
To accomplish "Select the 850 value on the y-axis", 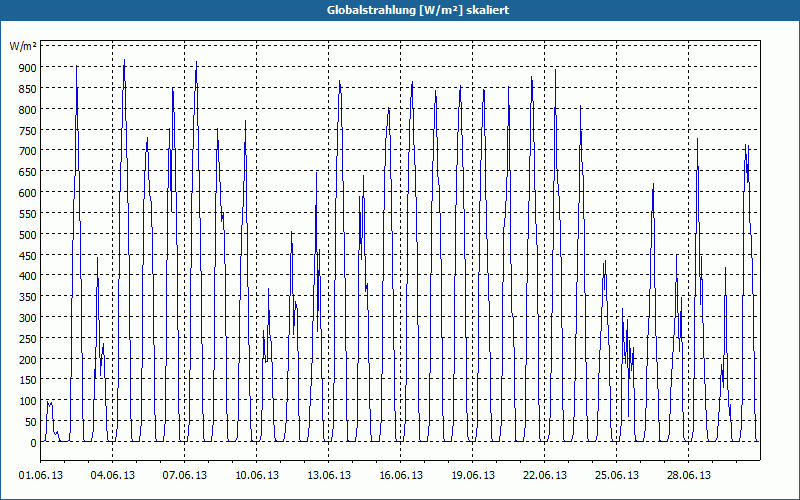I will [x=28, y=89].
